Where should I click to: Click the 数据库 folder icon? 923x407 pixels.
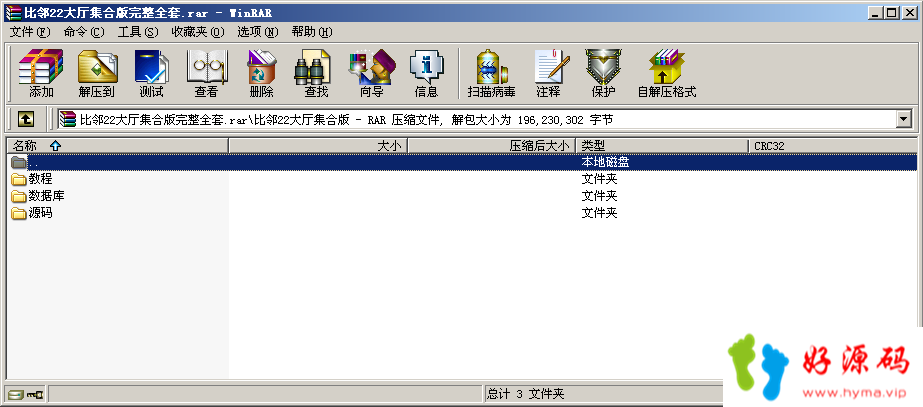(19, 196)
